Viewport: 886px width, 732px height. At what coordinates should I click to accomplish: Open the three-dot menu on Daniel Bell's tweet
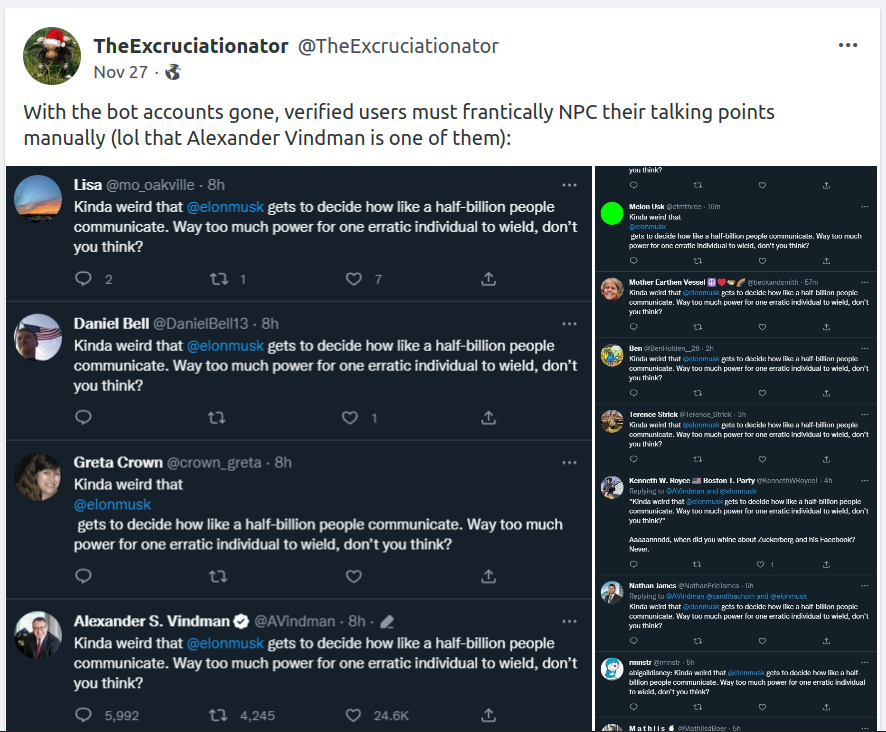coord(569,324)
